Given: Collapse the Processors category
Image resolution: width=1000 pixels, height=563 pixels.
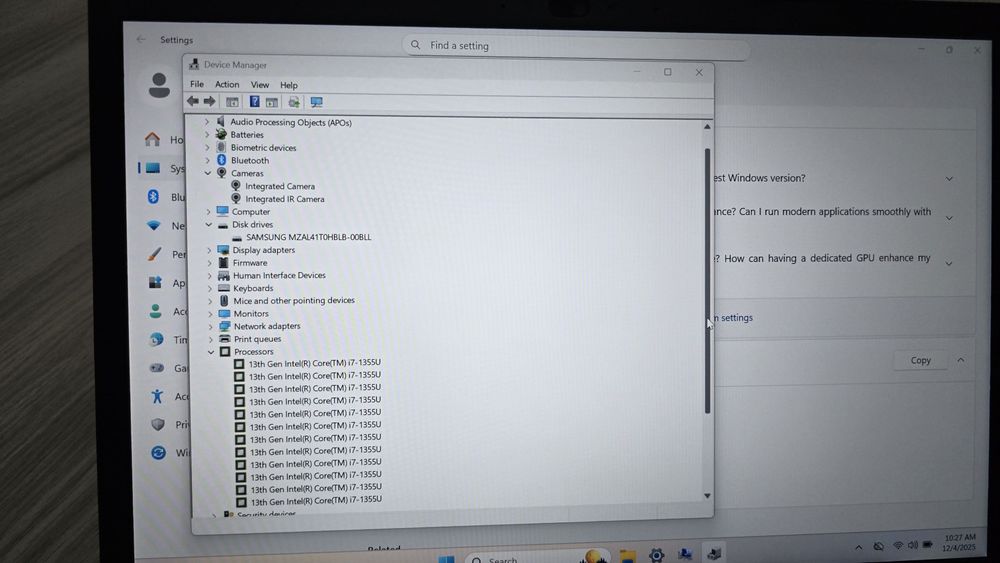Looking at the screenshot, I should pyautogui.click(x=211, y=351).
